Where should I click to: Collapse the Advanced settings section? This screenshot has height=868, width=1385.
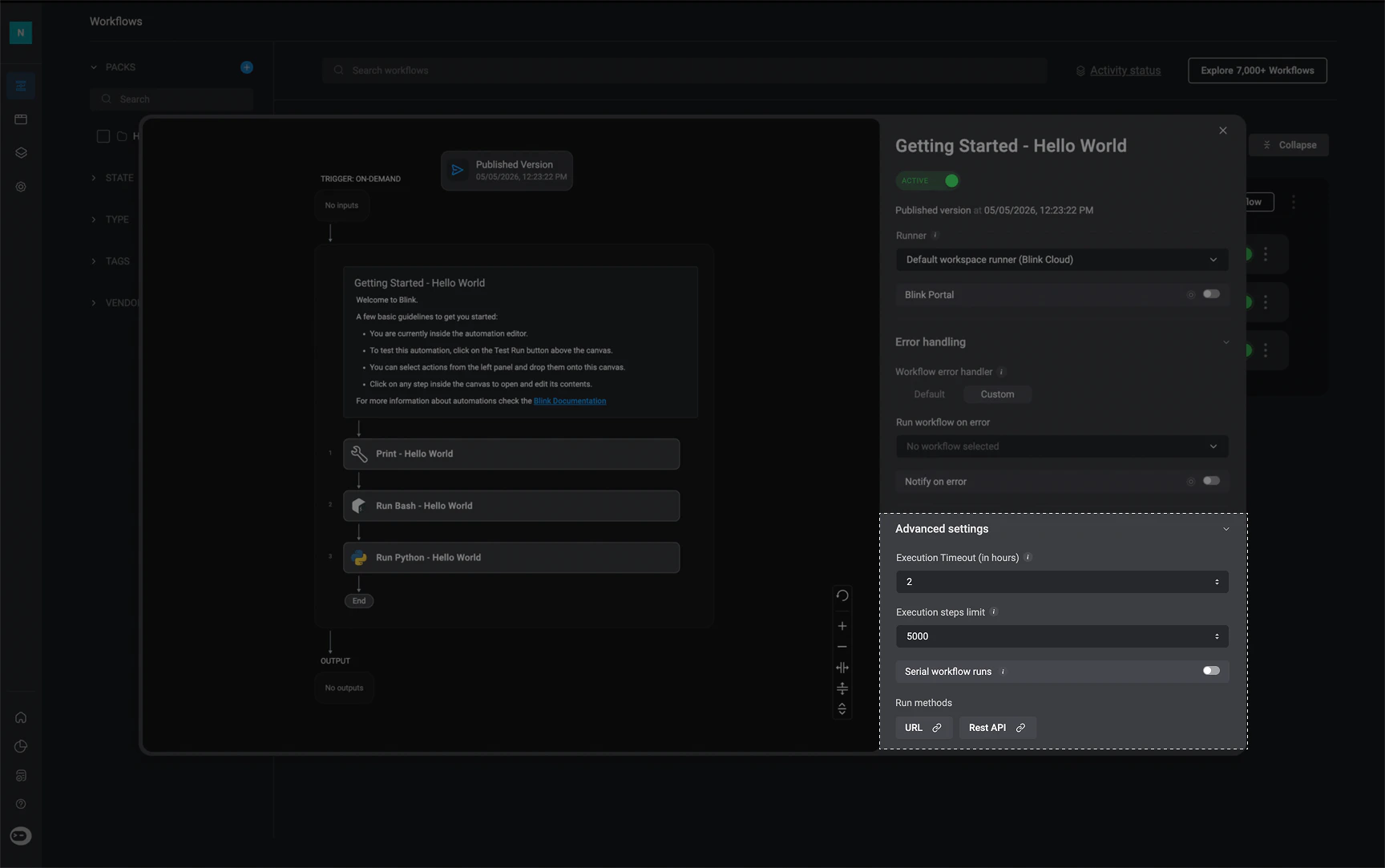click(x=1226, y=529)
